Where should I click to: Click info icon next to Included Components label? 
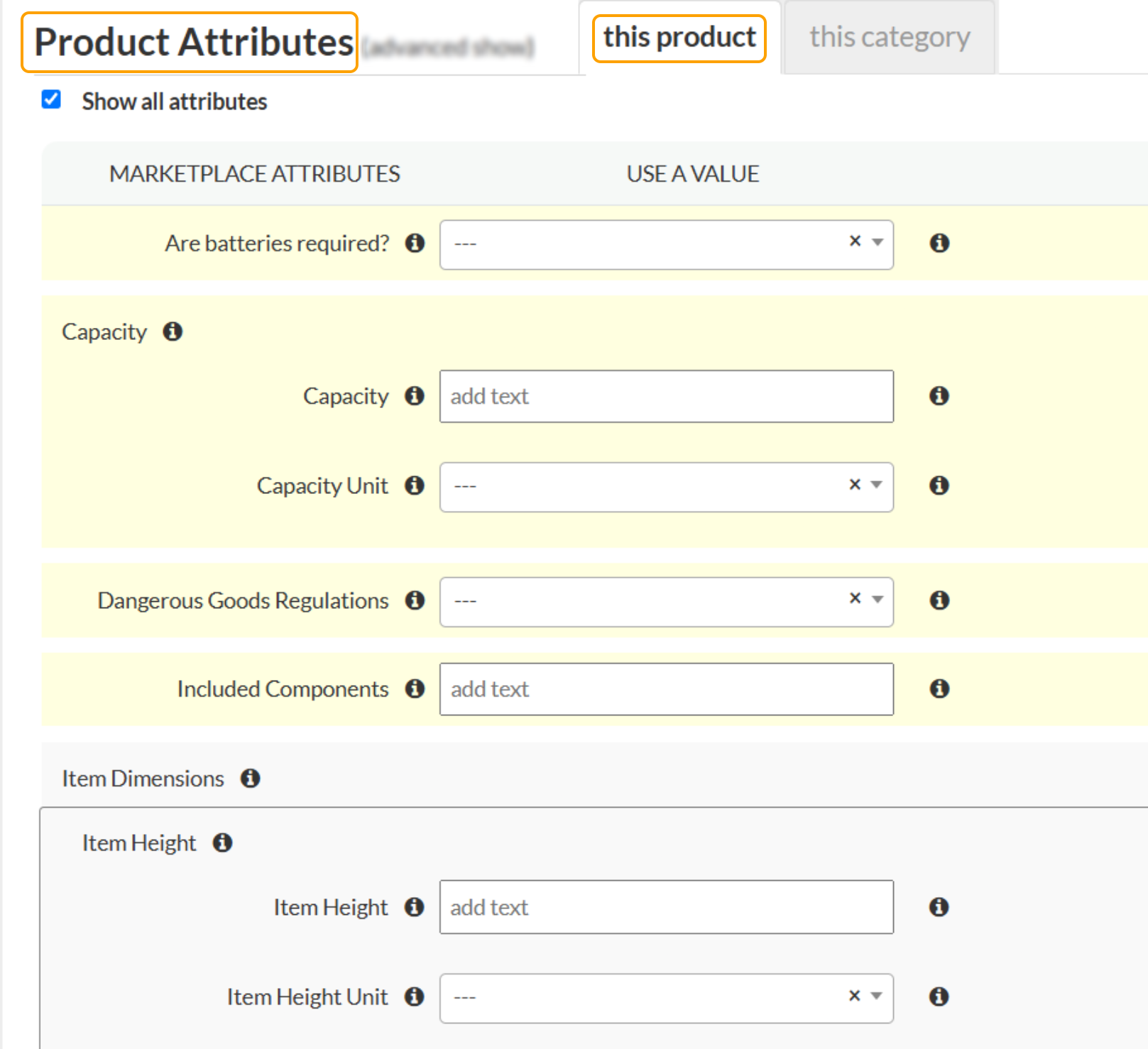pos(415,688)
